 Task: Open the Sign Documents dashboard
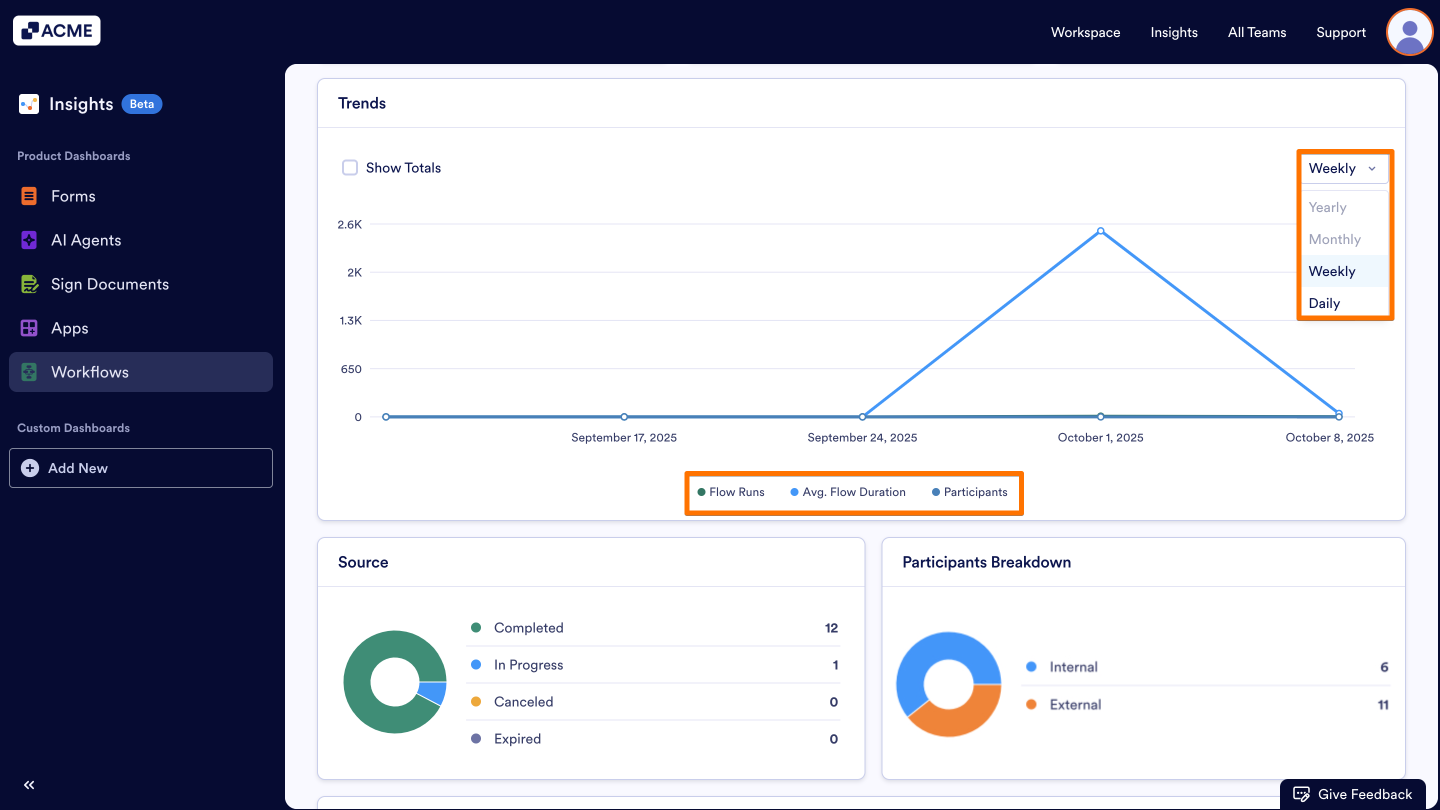coord(109,284)
